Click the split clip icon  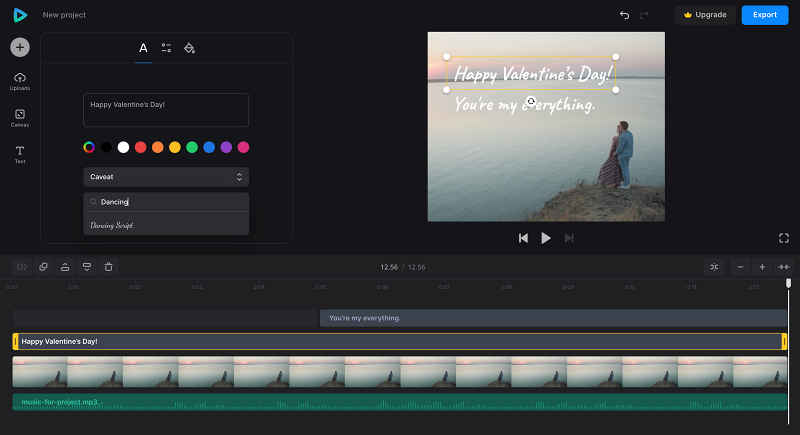tap(21, 267)
